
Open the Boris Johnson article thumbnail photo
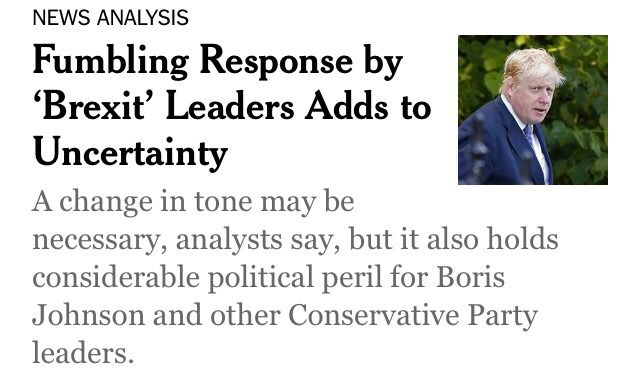pyautogui.click(x=533, y=110)
